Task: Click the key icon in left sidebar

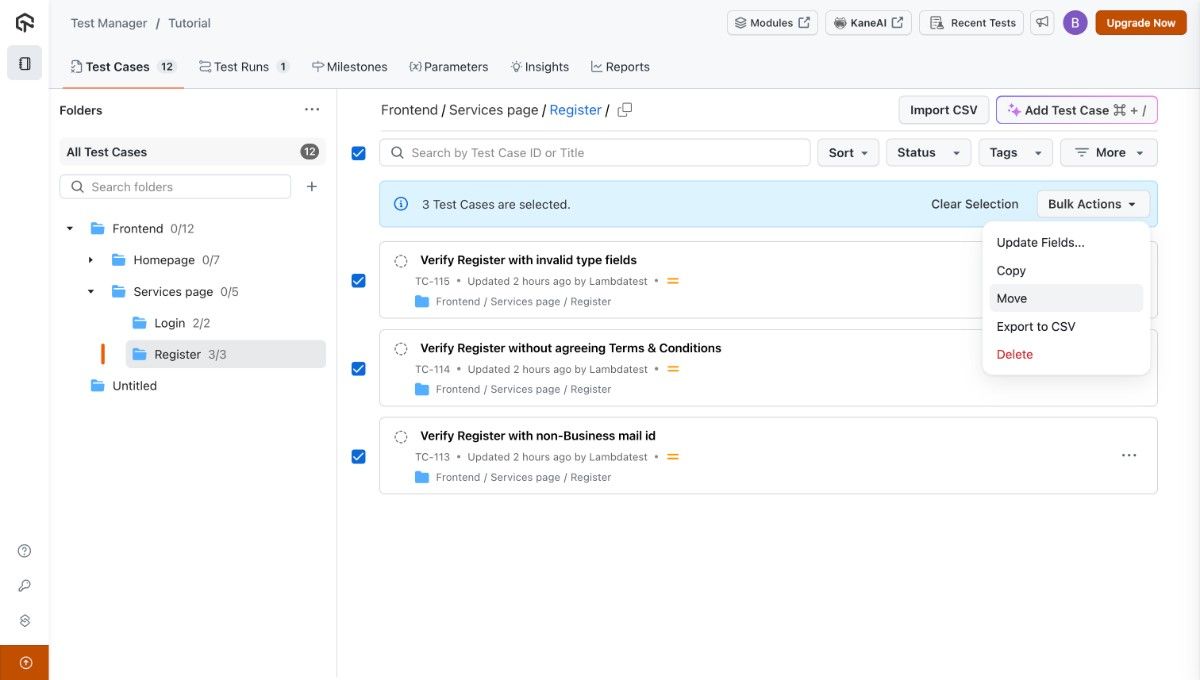Action: (x=25, y=586)
